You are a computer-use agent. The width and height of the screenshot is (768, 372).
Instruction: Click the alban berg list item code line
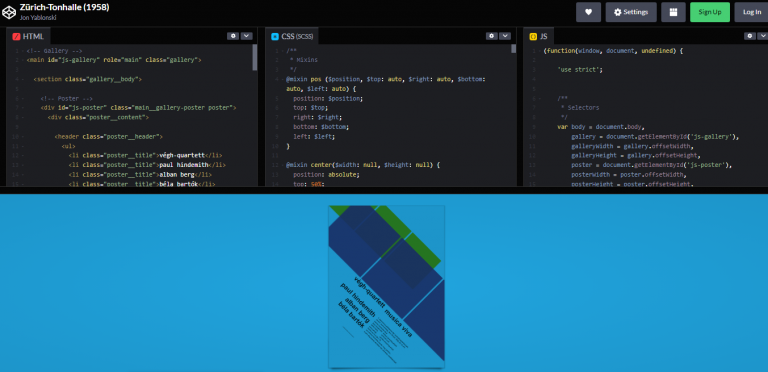point(140,174)
